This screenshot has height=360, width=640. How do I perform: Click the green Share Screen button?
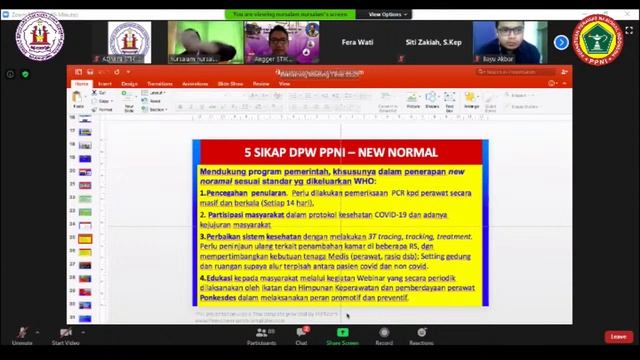pyautogui.click(x=342, y=336)
